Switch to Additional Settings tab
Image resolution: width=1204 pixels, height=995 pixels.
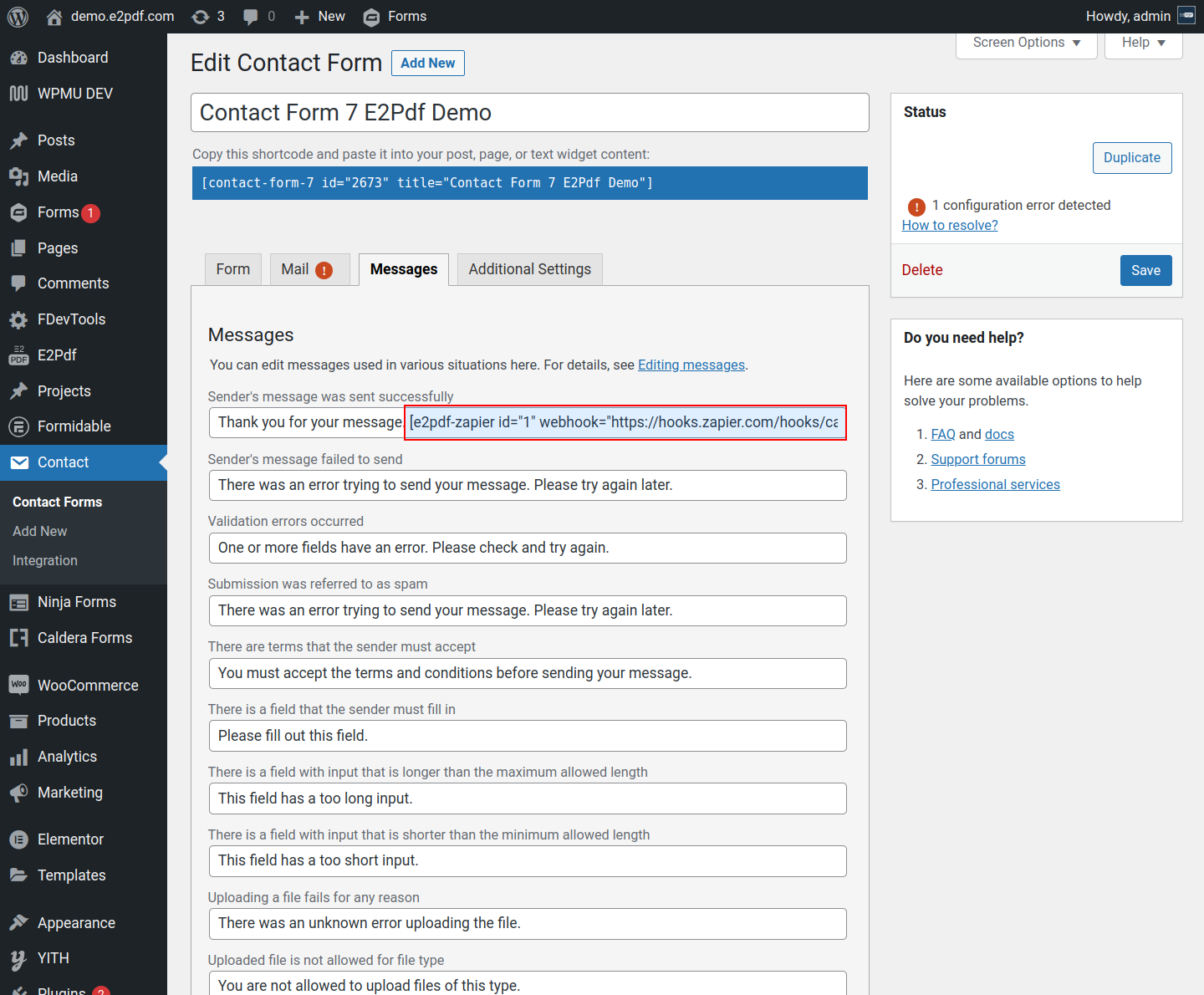pos(529,269)
